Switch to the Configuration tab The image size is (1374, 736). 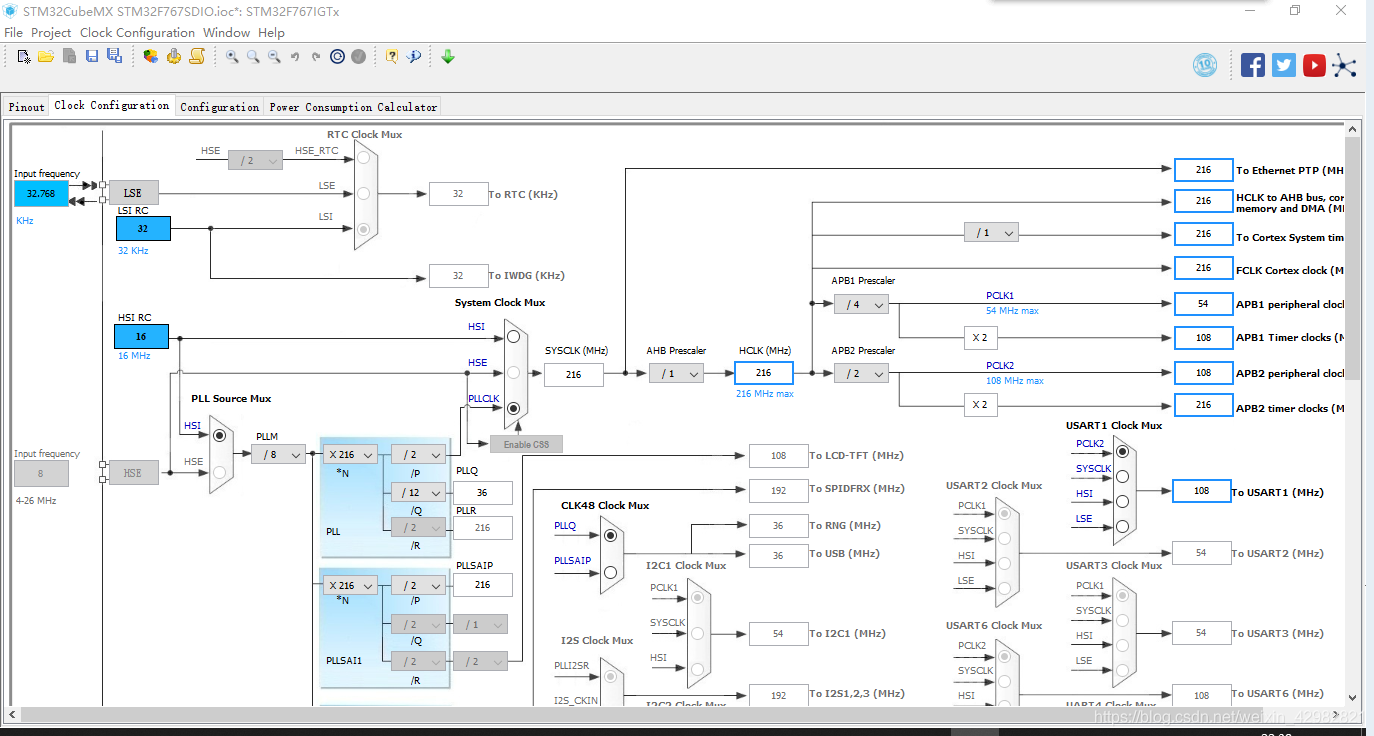pos(220,107)
